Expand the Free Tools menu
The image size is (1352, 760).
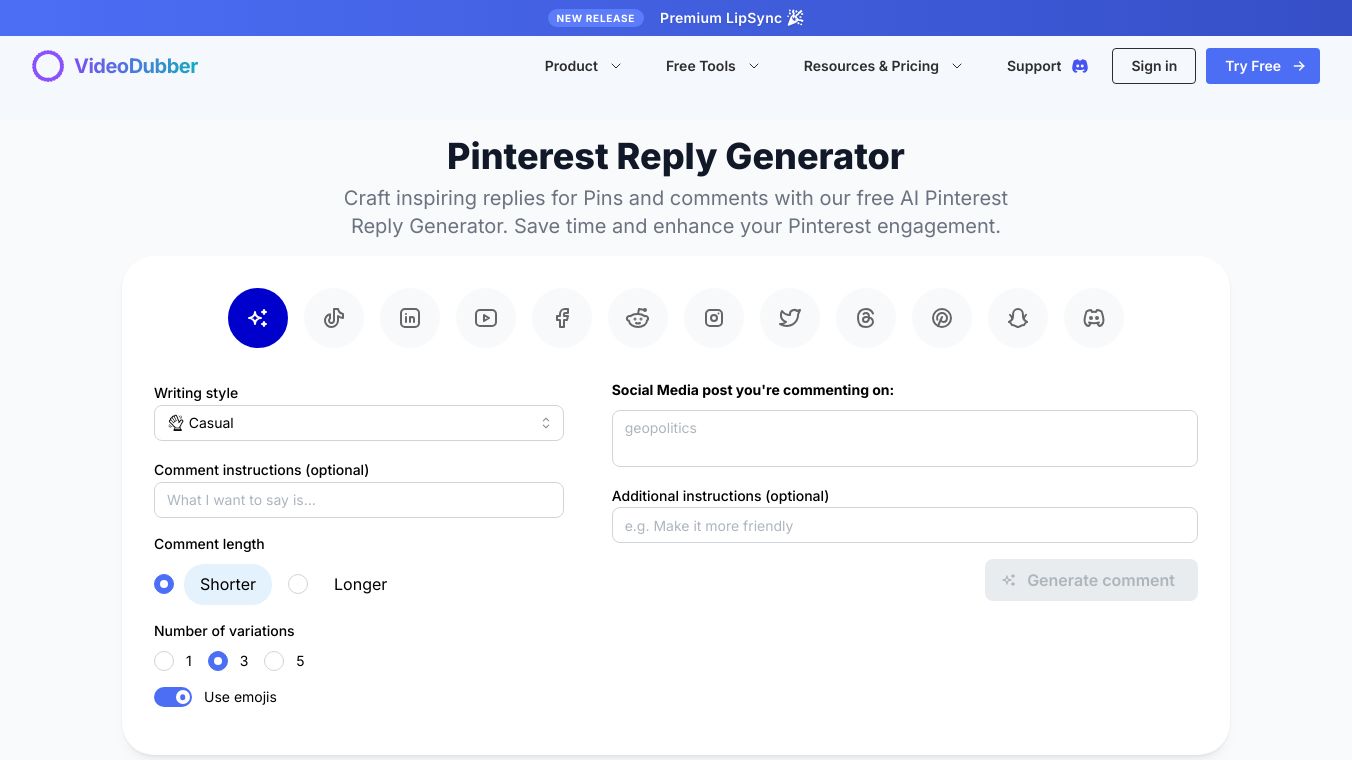pos(712,66)
